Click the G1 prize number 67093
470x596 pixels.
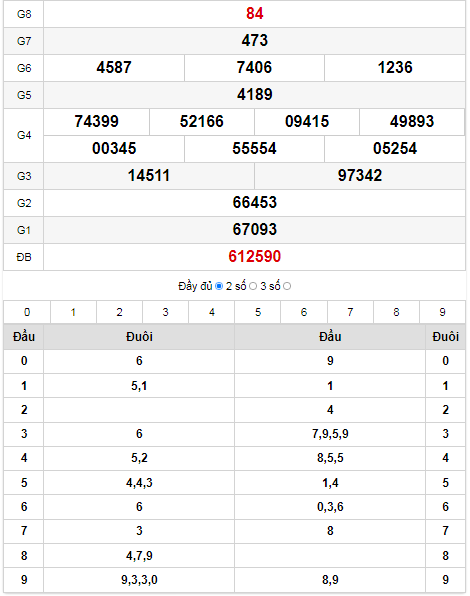(x=255, y=230)
